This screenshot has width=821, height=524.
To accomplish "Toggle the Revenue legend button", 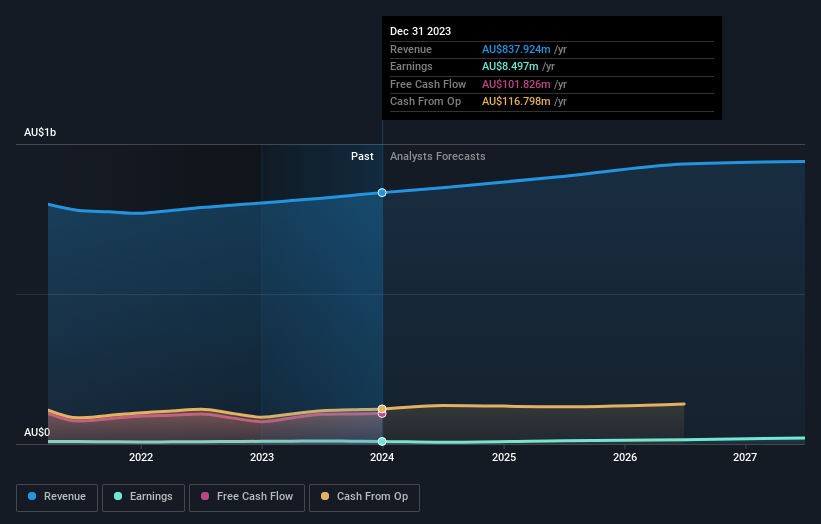I will pos(57,497).
